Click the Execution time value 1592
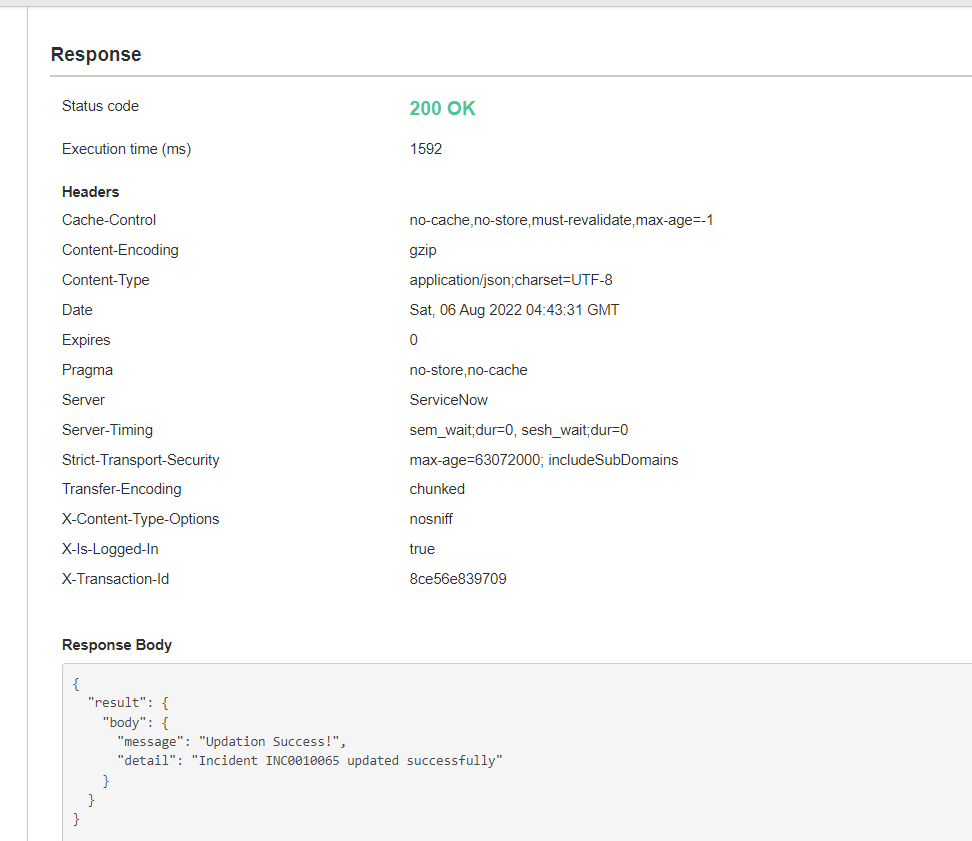Screen dimensions: 972x841 423,149
